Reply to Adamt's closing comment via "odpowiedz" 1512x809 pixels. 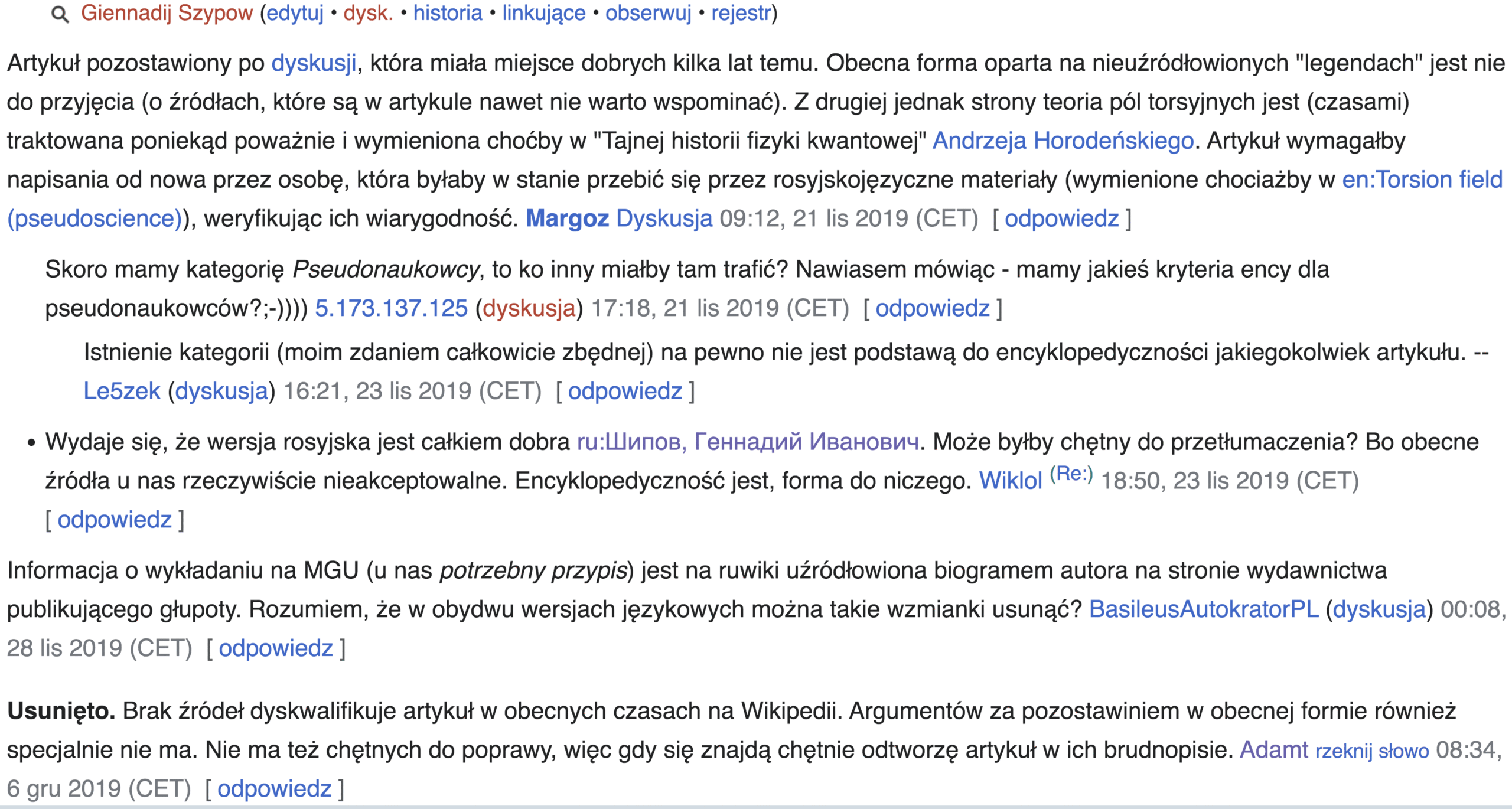point(274,789)
